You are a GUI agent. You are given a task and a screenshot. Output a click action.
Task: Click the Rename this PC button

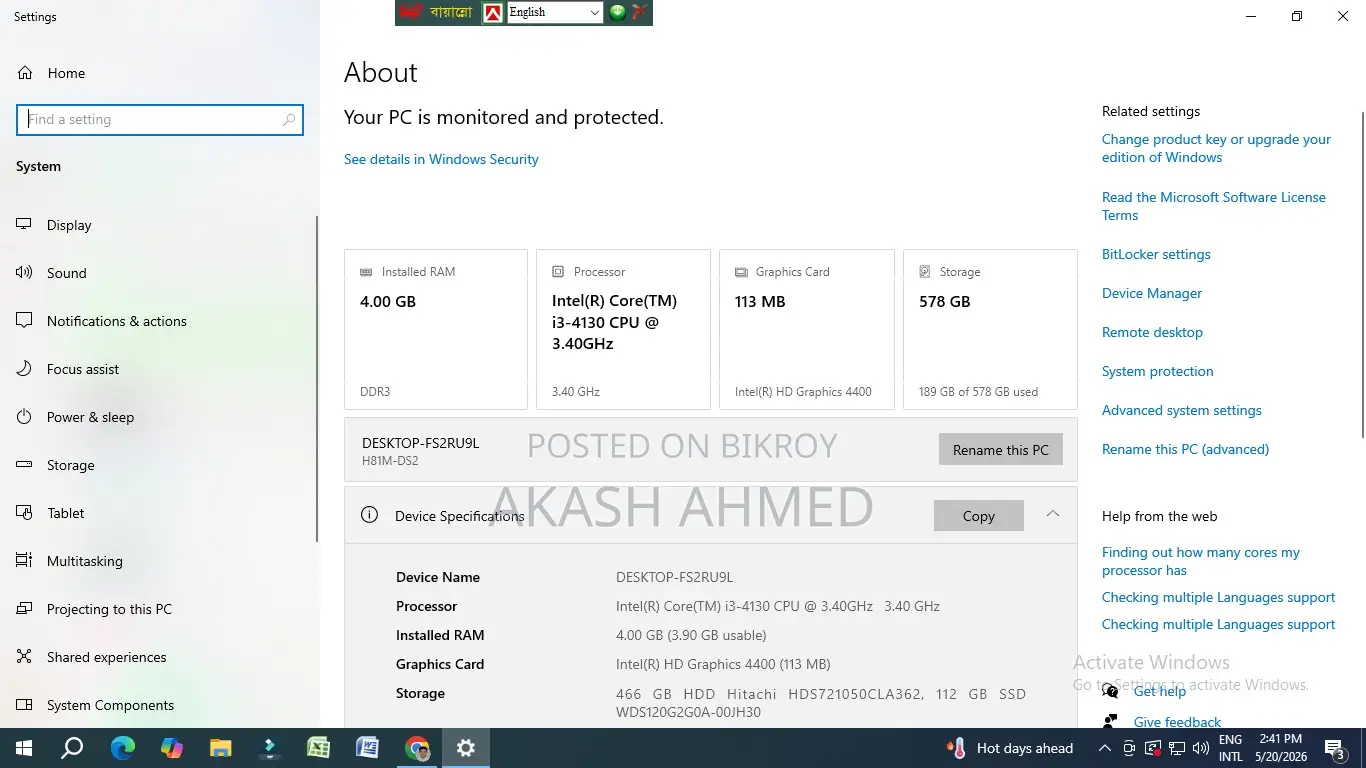(x=1000, y=450)
